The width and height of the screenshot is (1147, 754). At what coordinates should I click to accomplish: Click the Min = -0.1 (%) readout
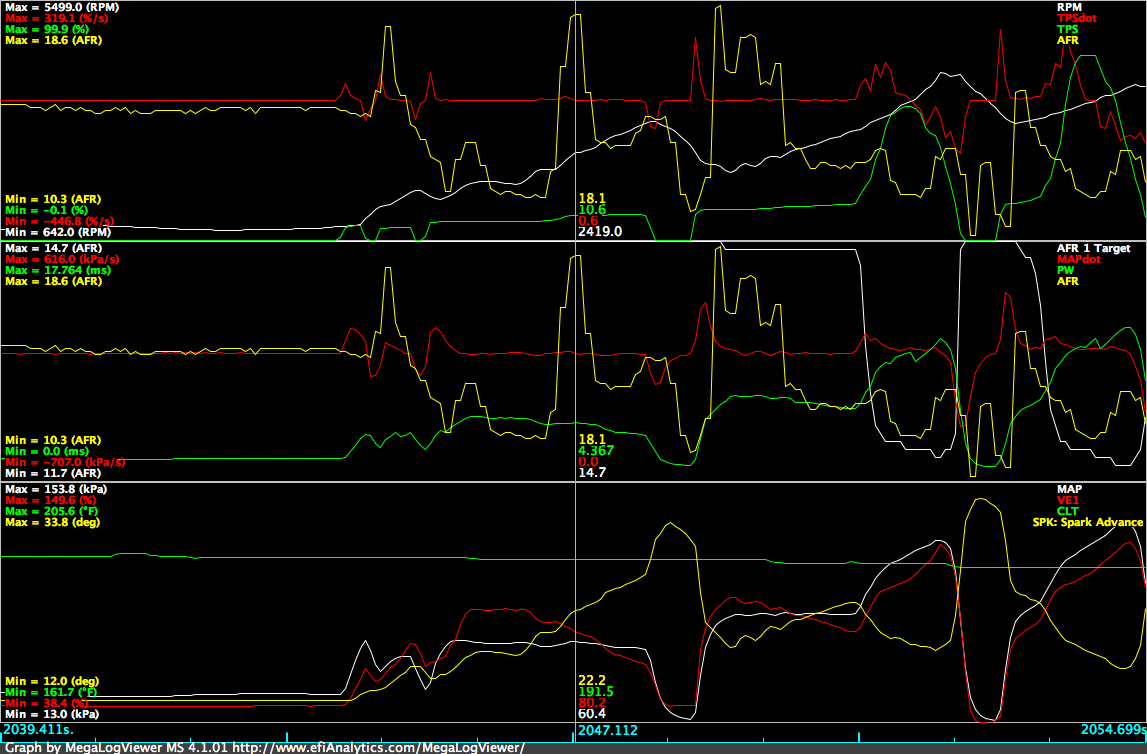tap(47, 211)
